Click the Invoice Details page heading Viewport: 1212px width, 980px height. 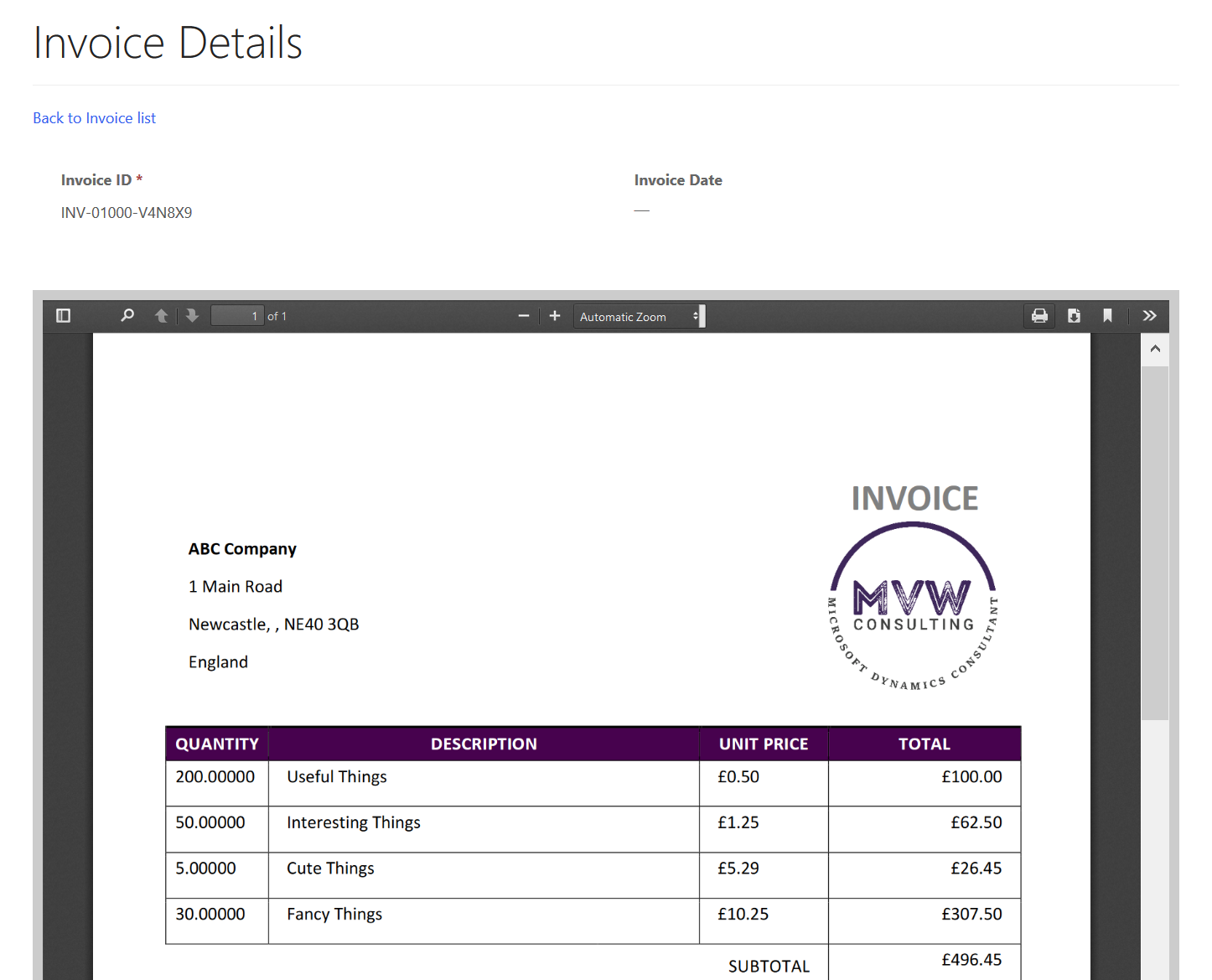tap(168, 42)
